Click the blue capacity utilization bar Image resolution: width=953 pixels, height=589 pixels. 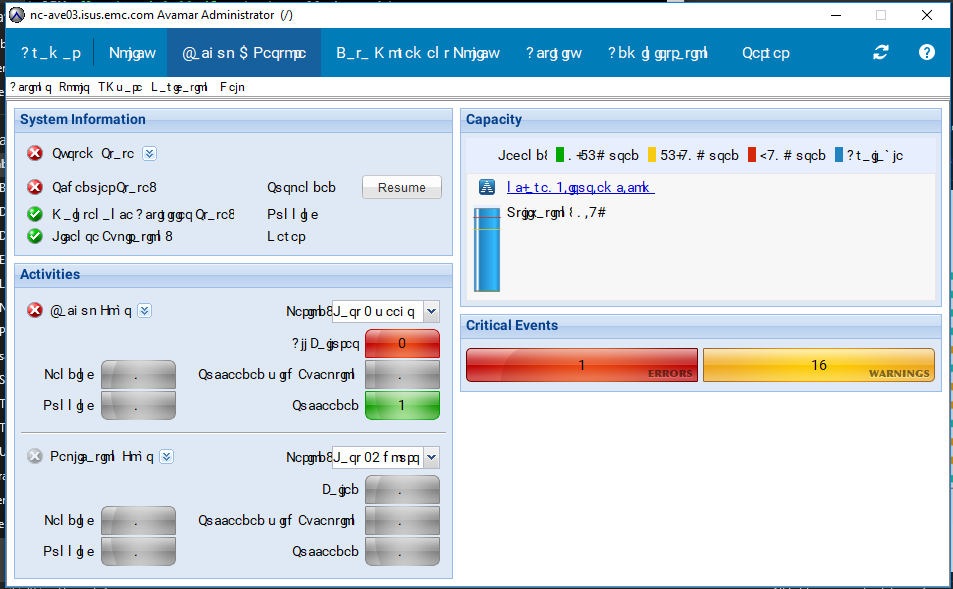tap(487, 250)
